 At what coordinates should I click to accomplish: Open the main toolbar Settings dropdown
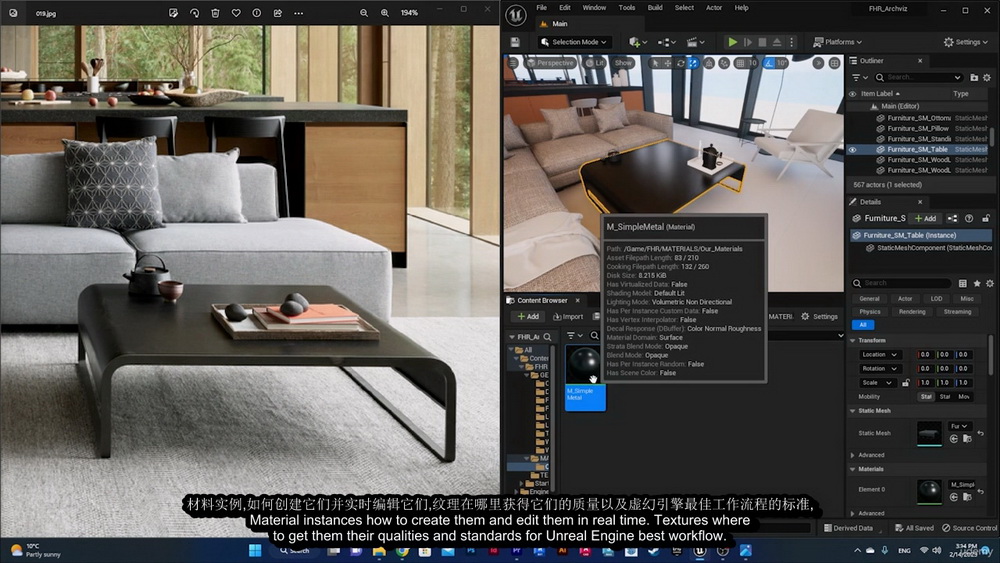click(x=966, y=42)
